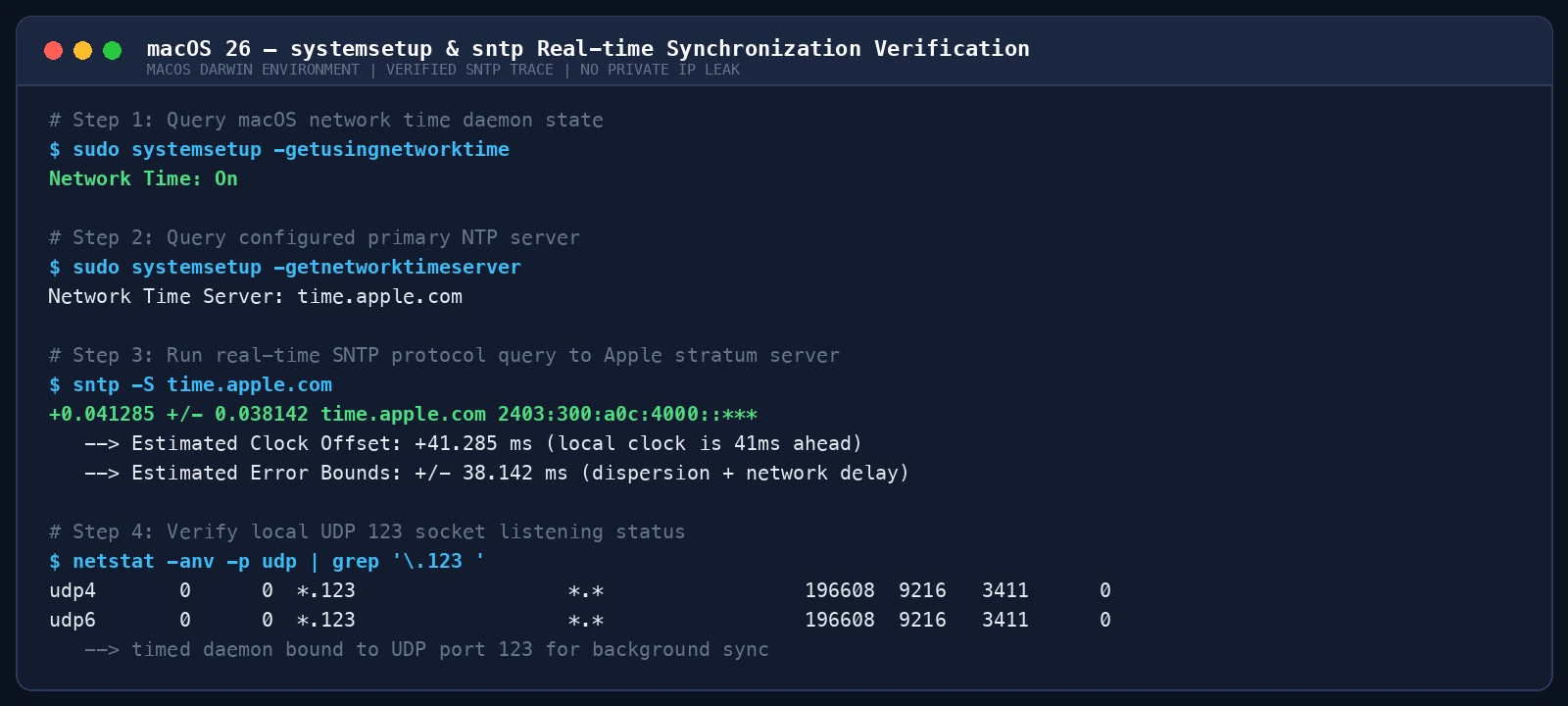The height and width of the screenshot is (706, 1568).
Task: Click comment '# Step 2: Query configured primary NTP server'
Action: 315,237
